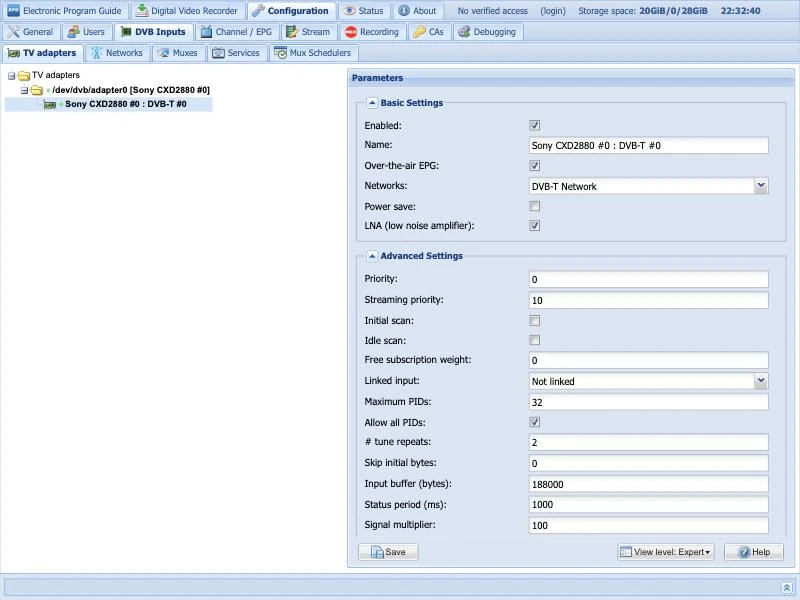Screen dimensions: 800x600
Task: Open the Status tab eye icon
Action: 349,11
